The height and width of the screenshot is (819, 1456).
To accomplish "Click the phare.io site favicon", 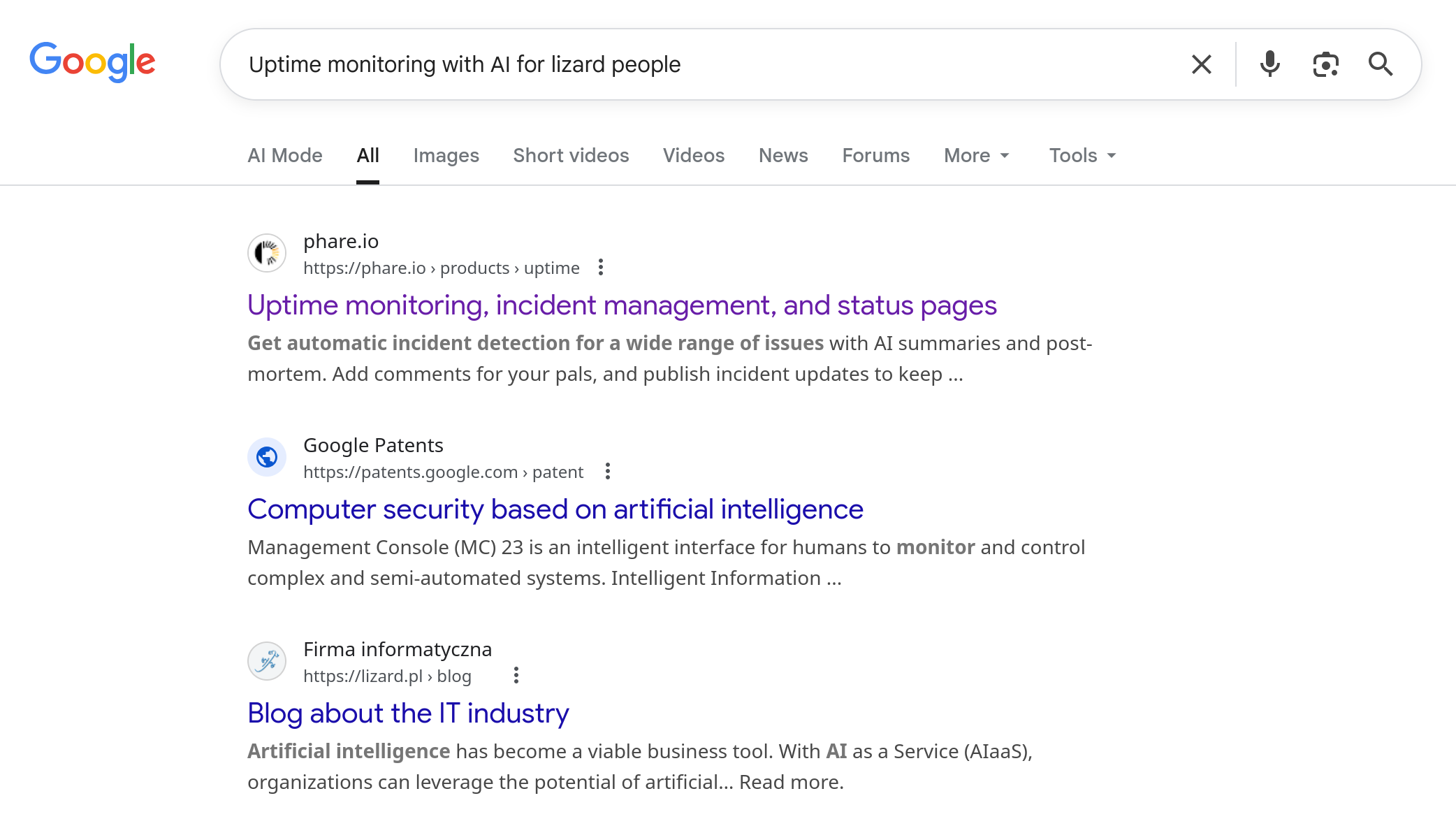I will (x=267, y=253).
